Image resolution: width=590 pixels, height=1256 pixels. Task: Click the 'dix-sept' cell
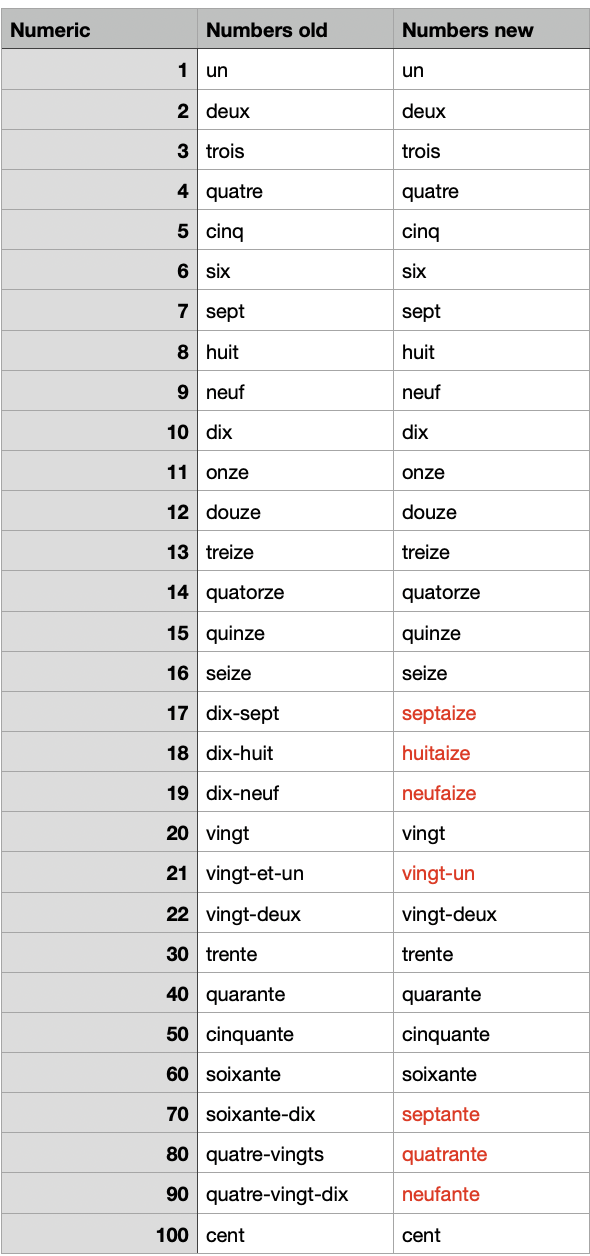point(295,713)
